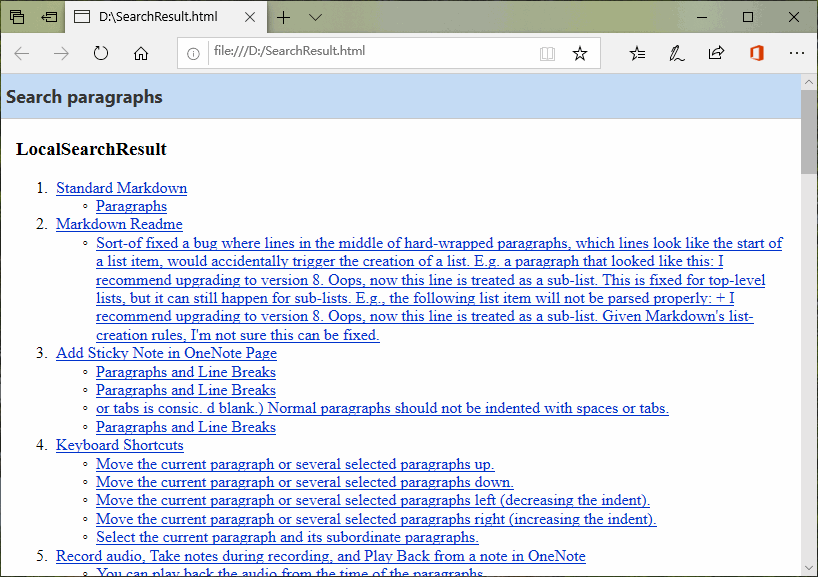
Task: Open Move paragraphs up link
Action: pyautogui.click(x=295, y=464)
